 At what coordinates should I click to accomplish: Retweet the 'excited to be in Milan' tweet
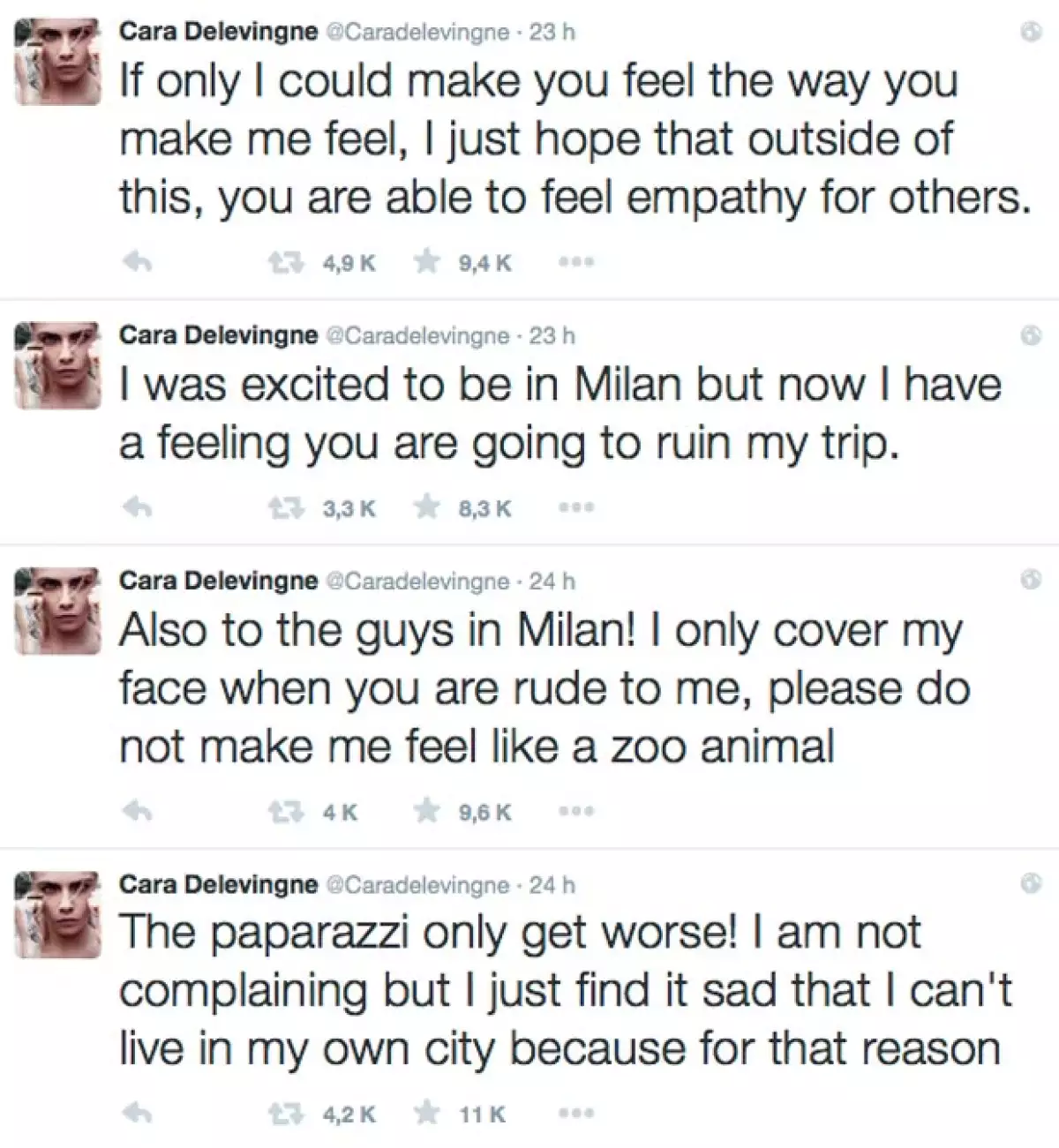point(285,508)
